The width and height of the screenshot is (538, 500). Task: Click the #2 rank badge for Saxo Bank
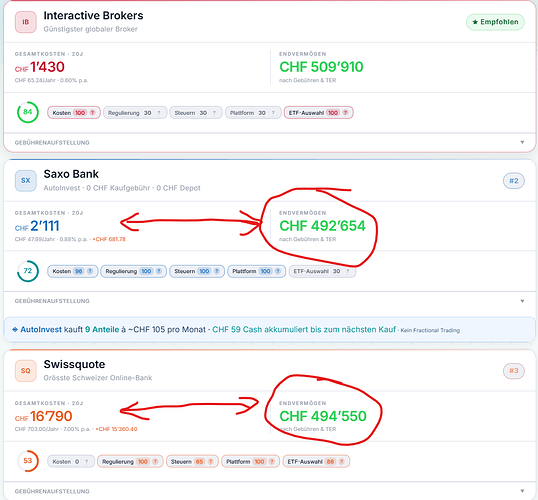coord(514,181)
